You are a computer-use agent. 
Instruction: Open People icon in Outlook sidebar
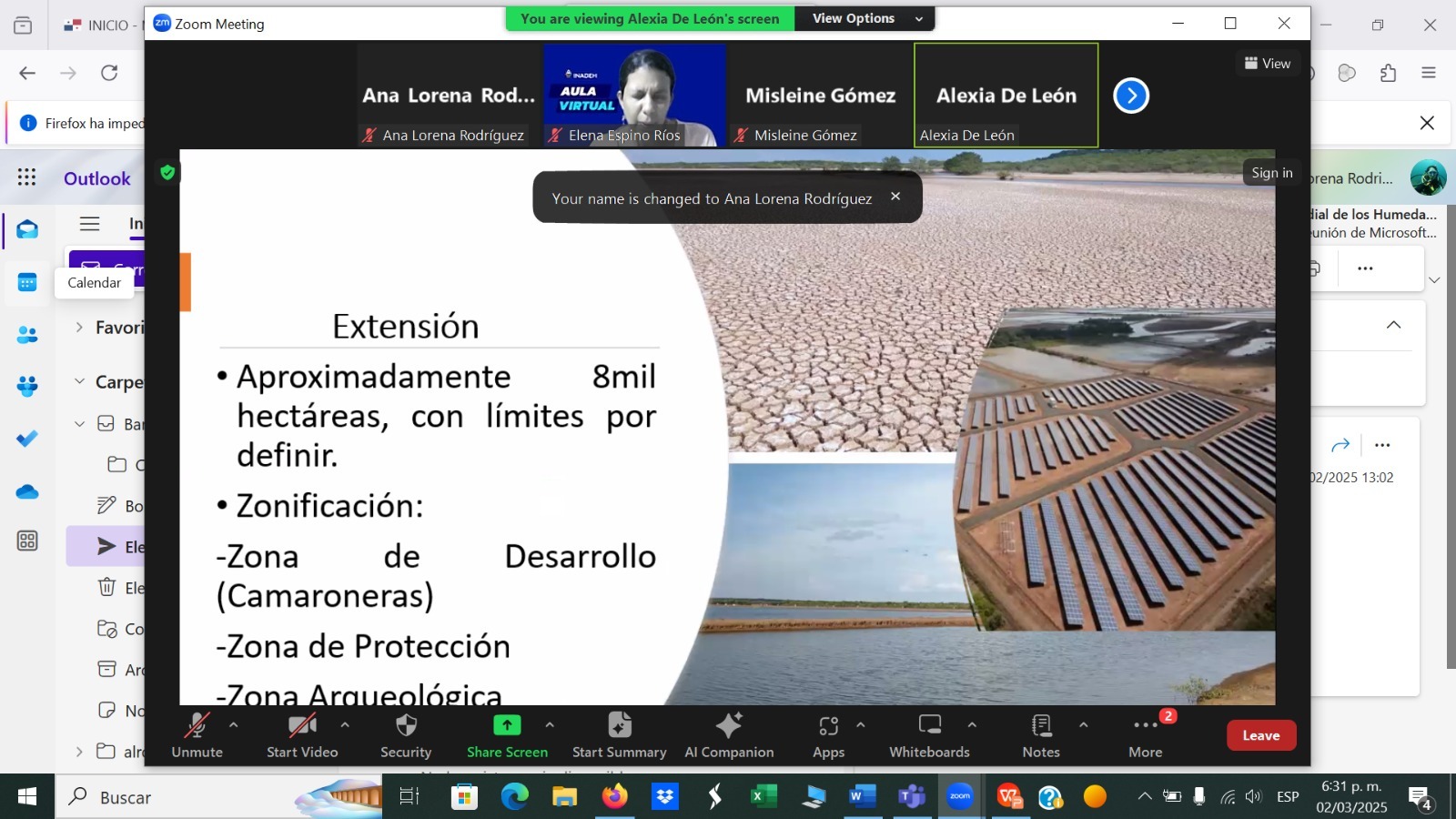click(27, 335)
